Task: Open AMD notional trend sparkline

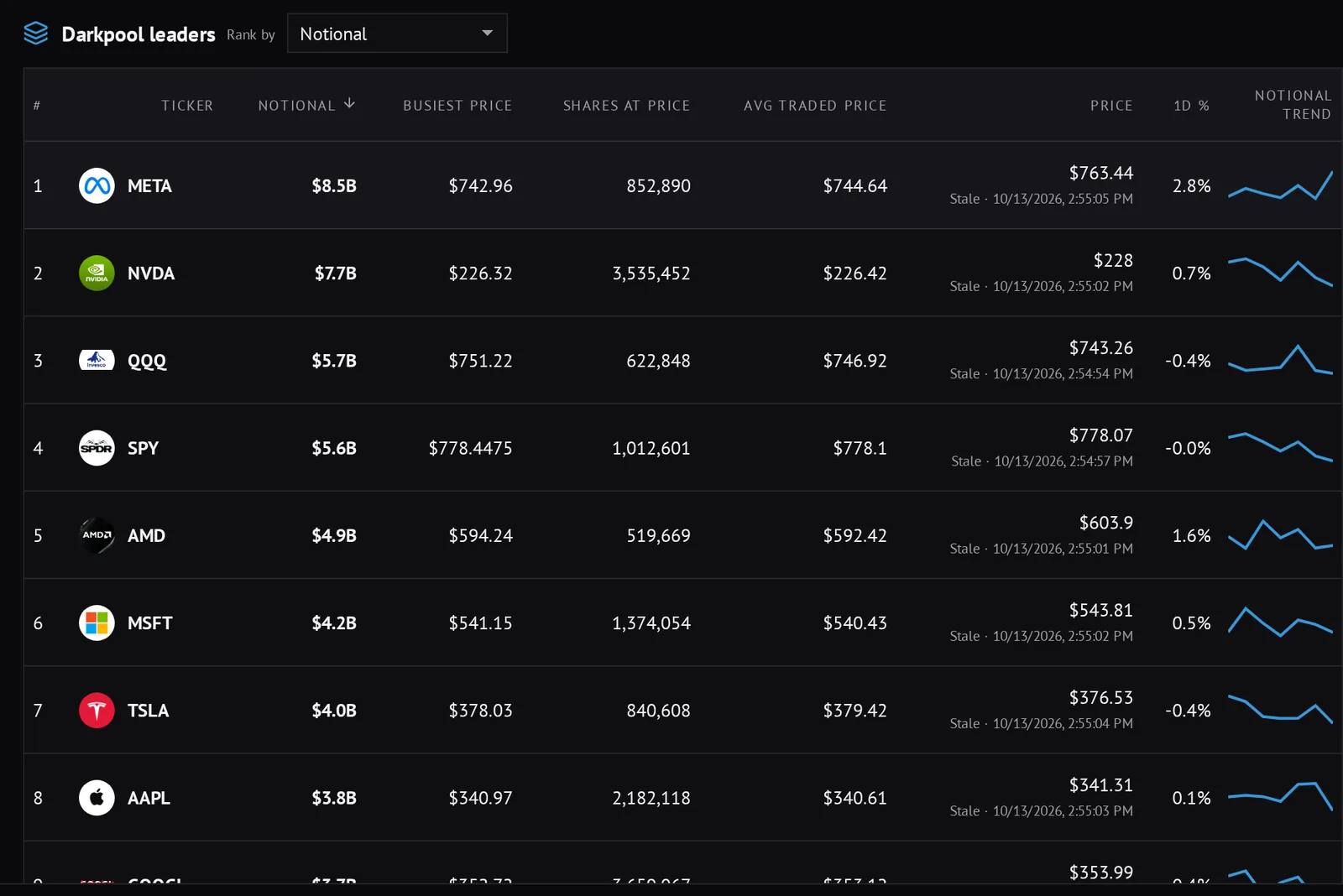Action: pyautogui.click(x=1280, y=535)
